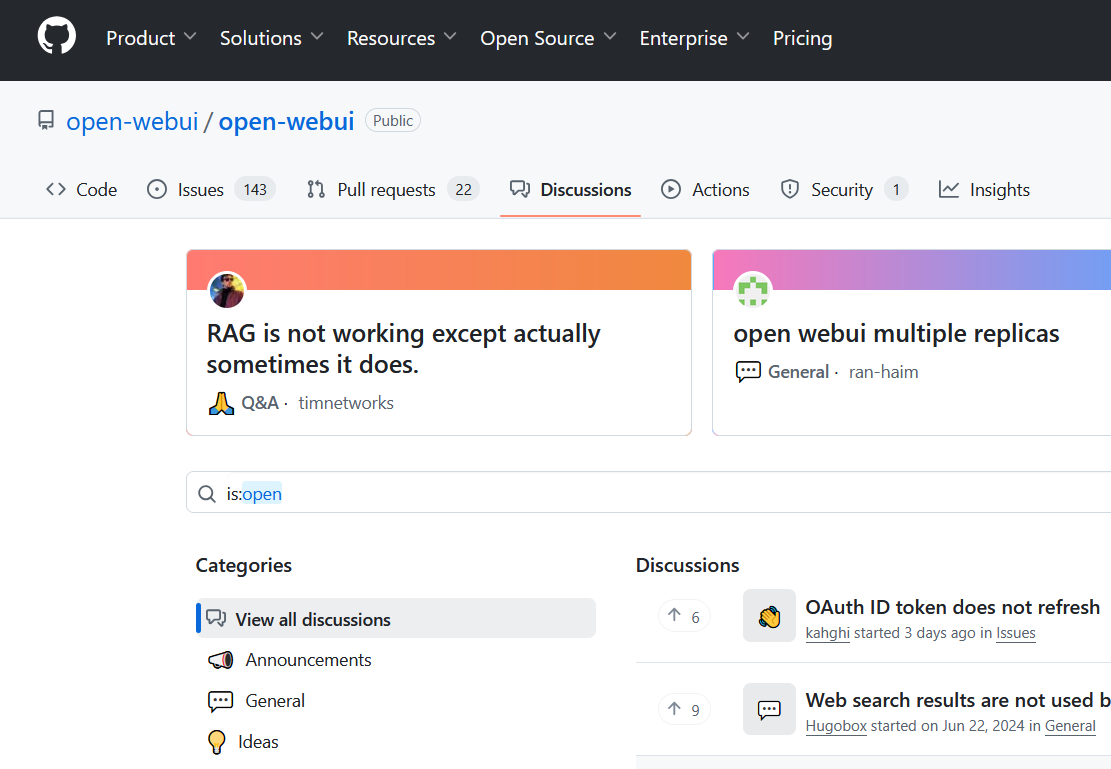Open the Issues category link under the OAuth discussion

1015,633
